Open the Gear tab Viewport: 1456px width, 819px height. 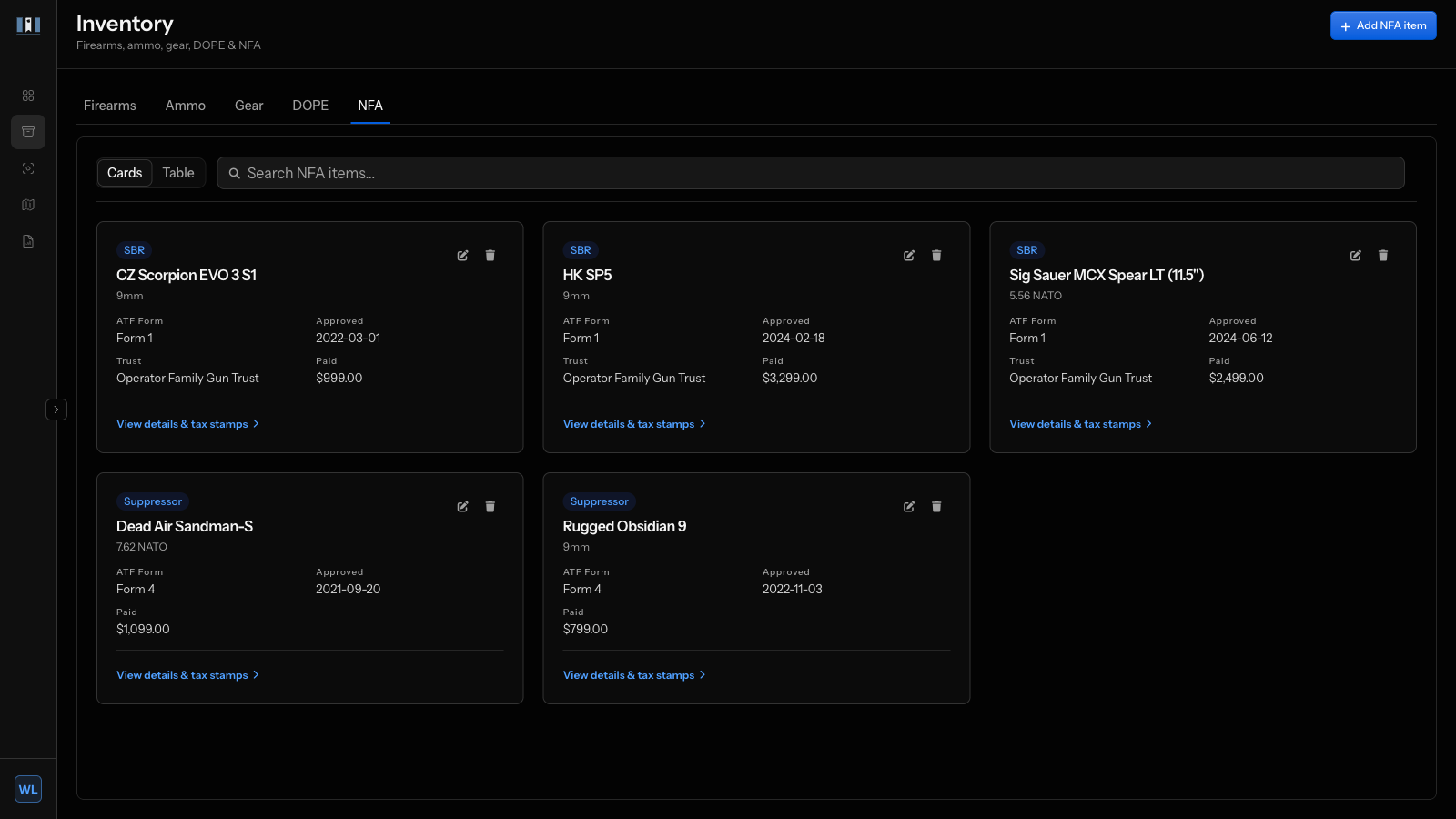click(249, 106)
